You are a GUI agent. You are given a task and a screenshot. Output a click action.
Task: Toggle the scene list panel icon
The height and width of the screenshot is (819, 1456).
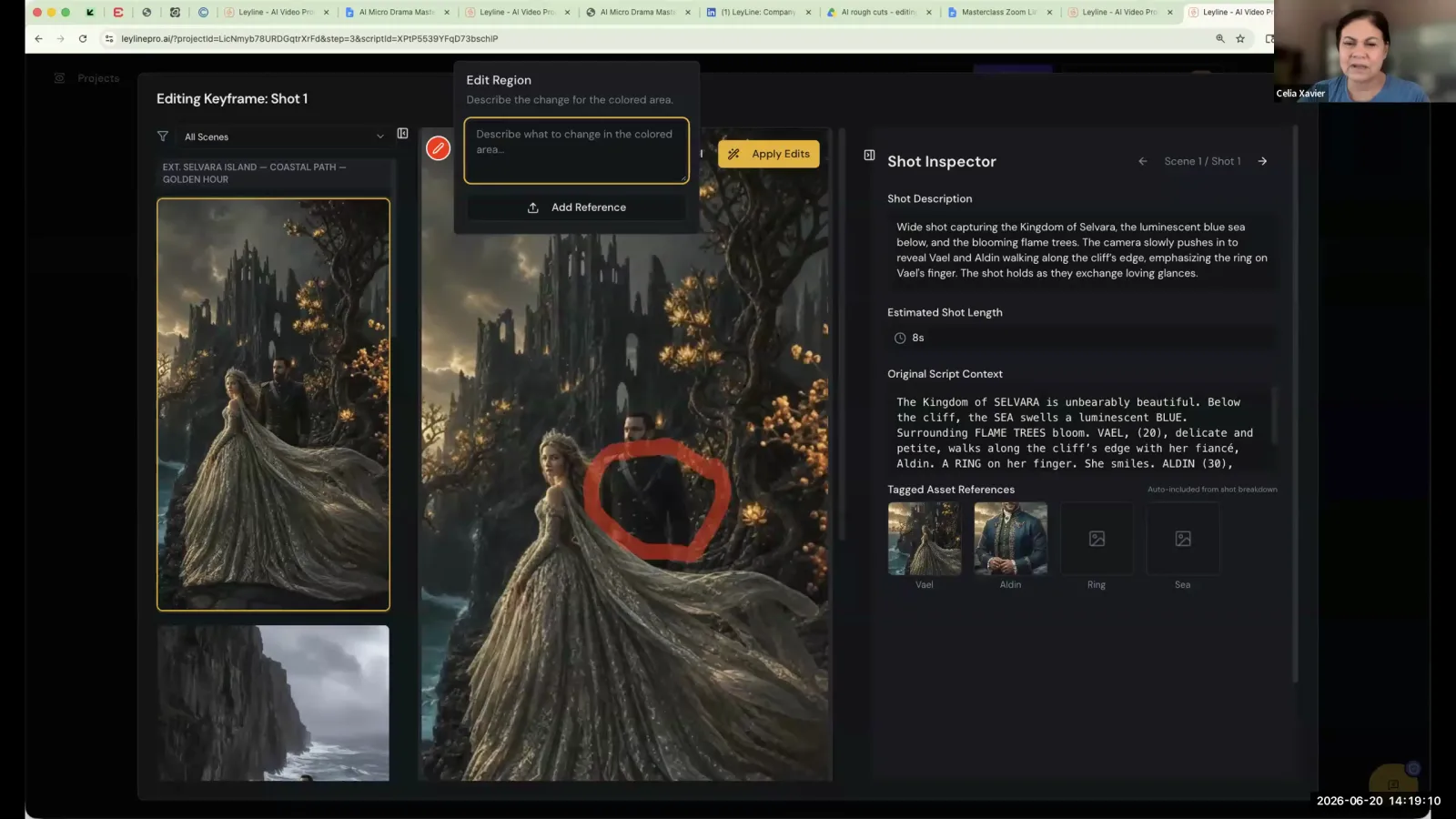pyautogui.click(x=402, y=134)
